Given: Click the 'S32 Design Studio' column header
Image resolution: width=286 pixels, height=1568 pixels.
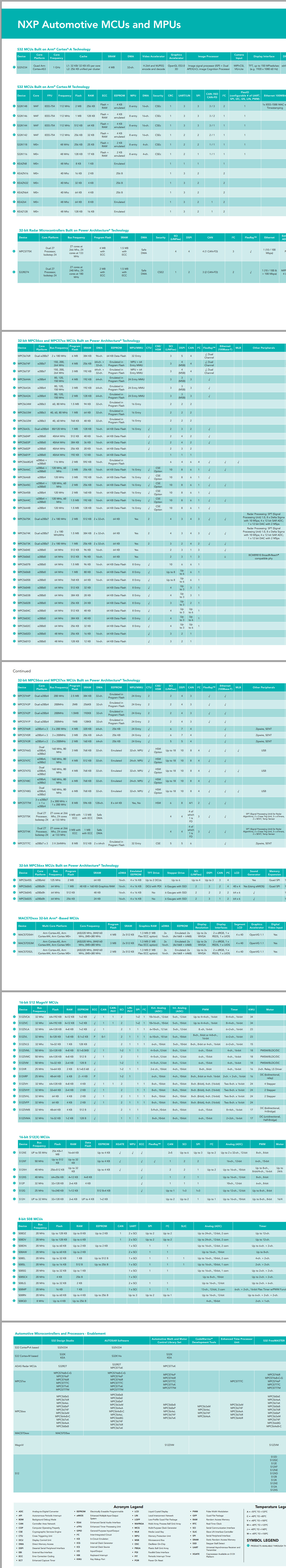Looking at the screenshot, I should coord(63,1340).
